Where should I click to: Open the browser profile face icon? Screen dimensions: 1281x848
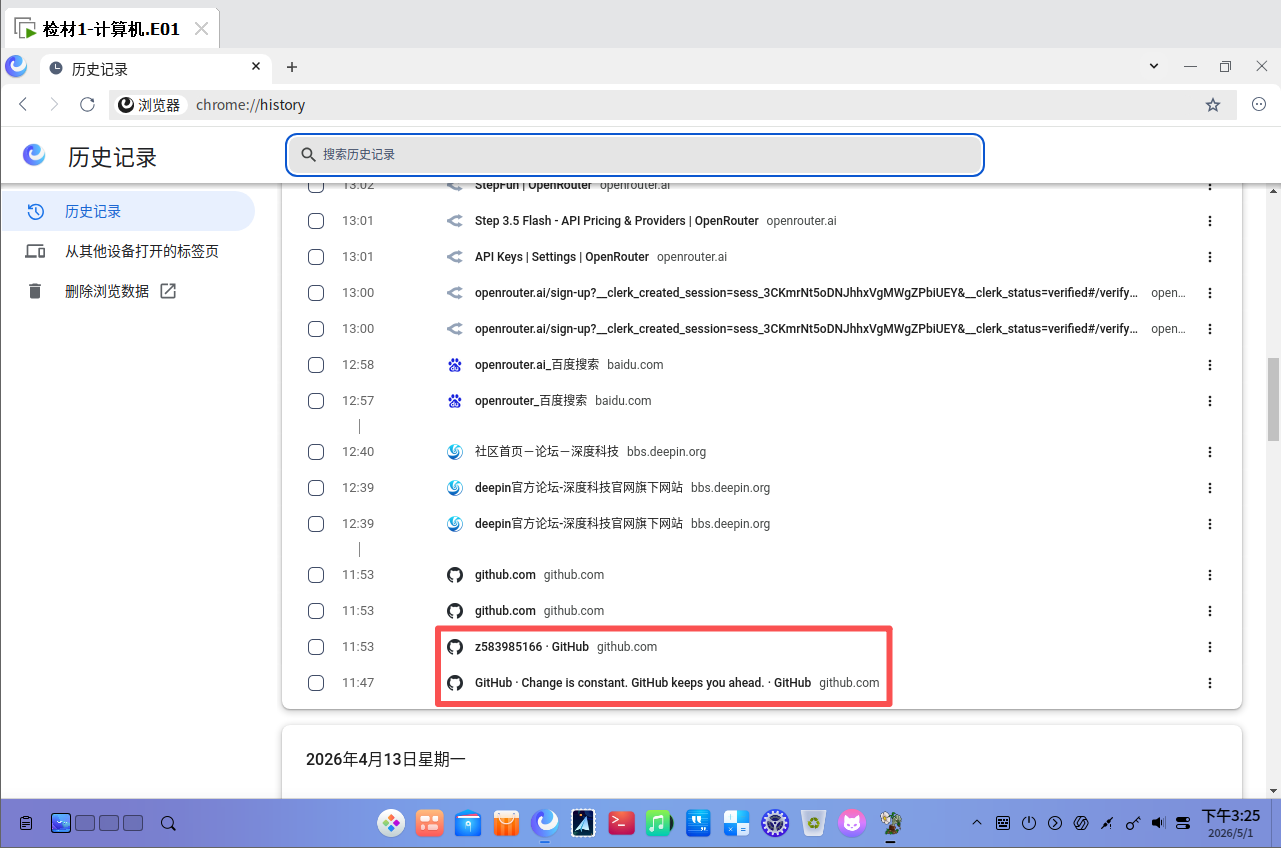click(1259, 105)
